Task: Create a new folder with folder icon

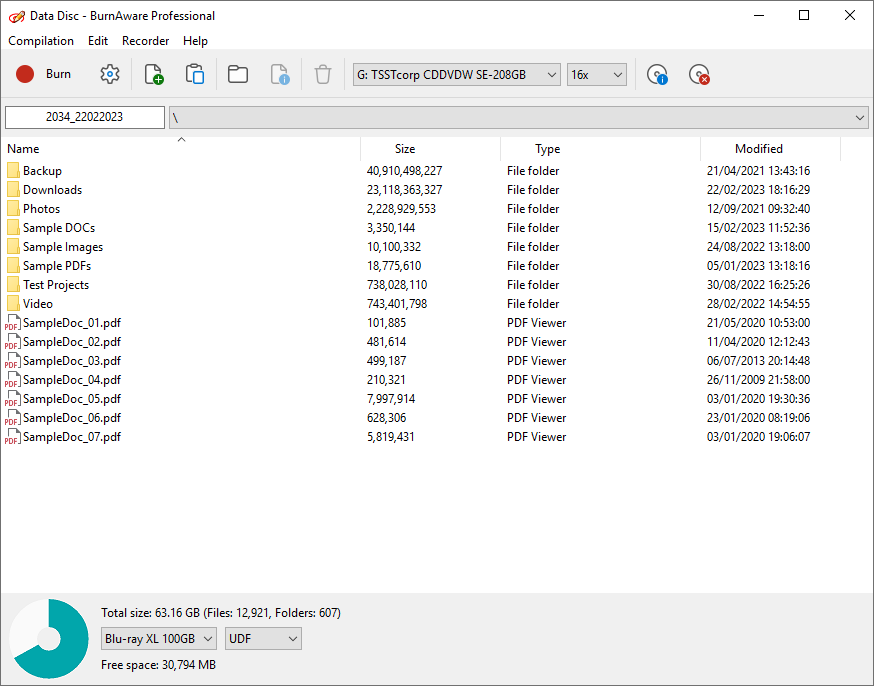Action: tap(237, 74)
